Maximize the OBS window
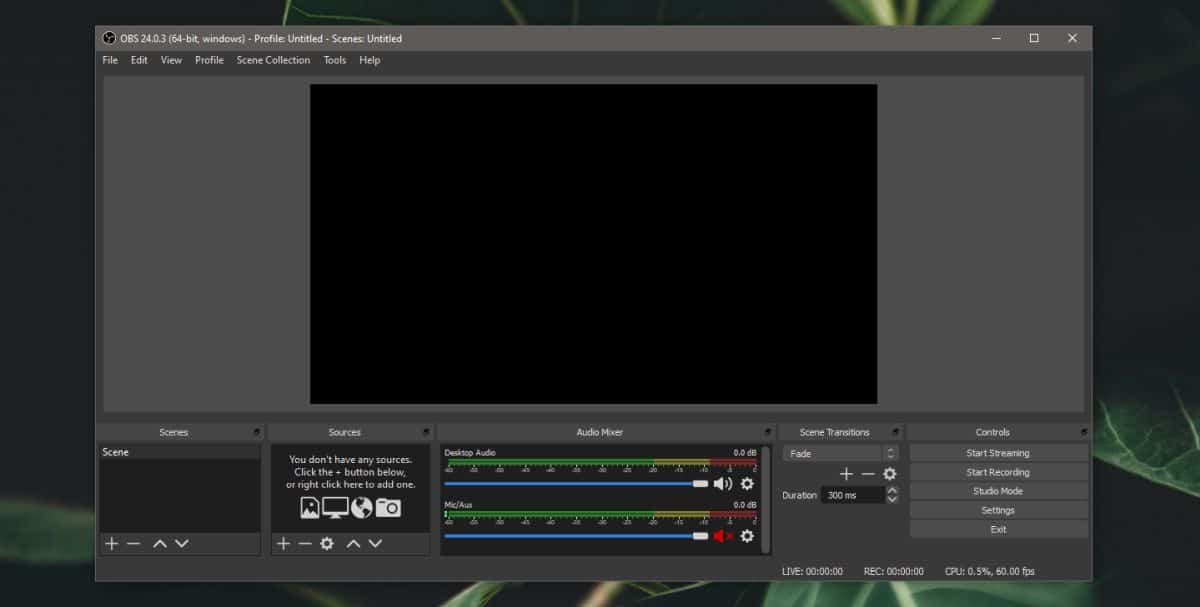The height and width of the screenshot is (607, 1200). click(x=1034, y=38)
